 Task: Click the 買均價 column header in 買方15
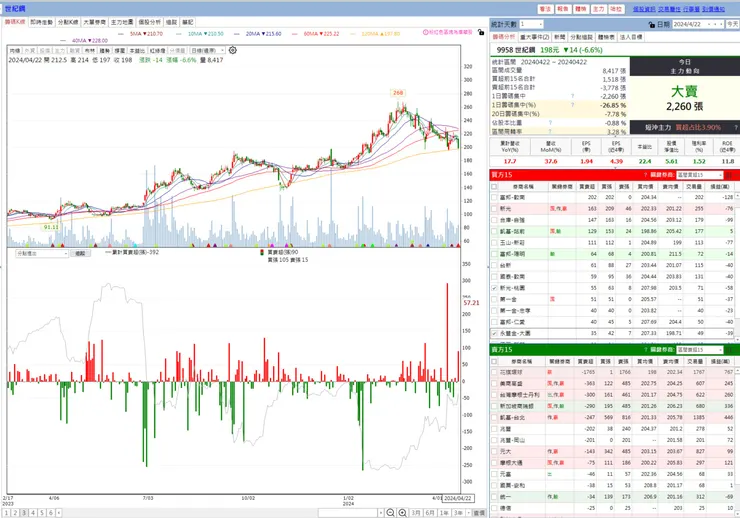(645, 187)
